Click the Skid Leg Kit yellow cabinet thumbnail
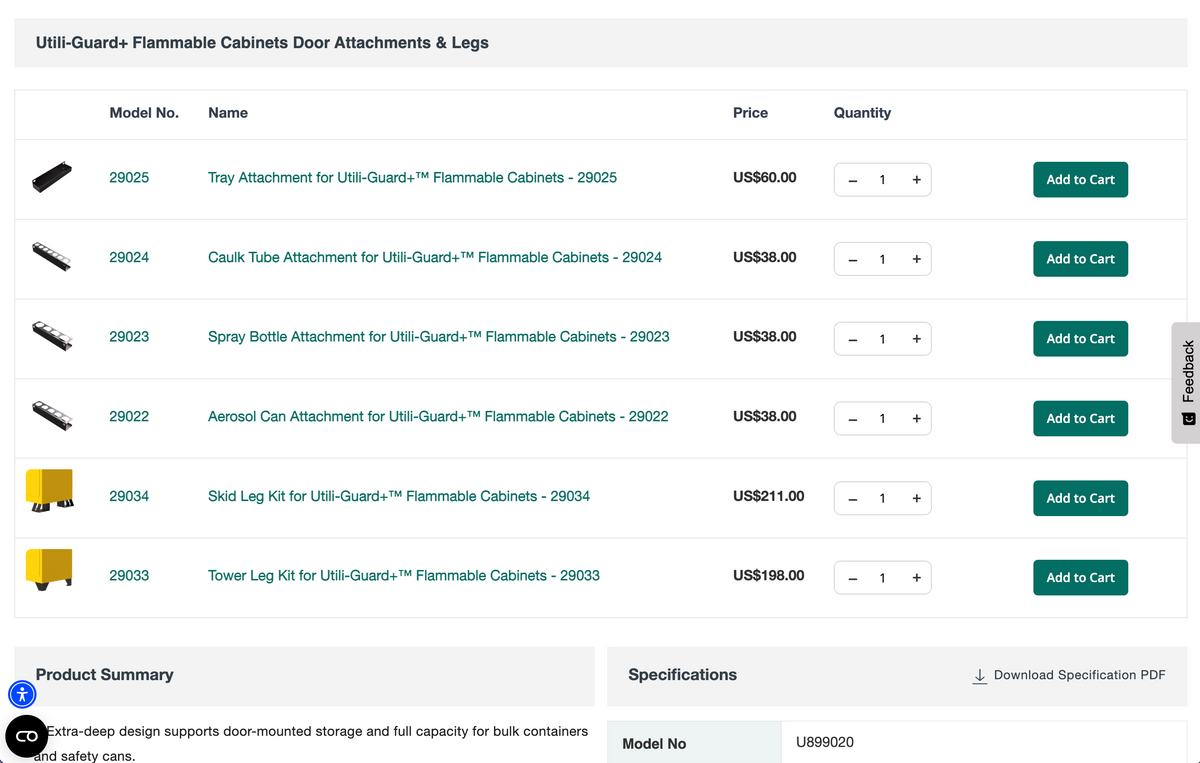Screen dimensions: 1200x763 tap(49, 491)
